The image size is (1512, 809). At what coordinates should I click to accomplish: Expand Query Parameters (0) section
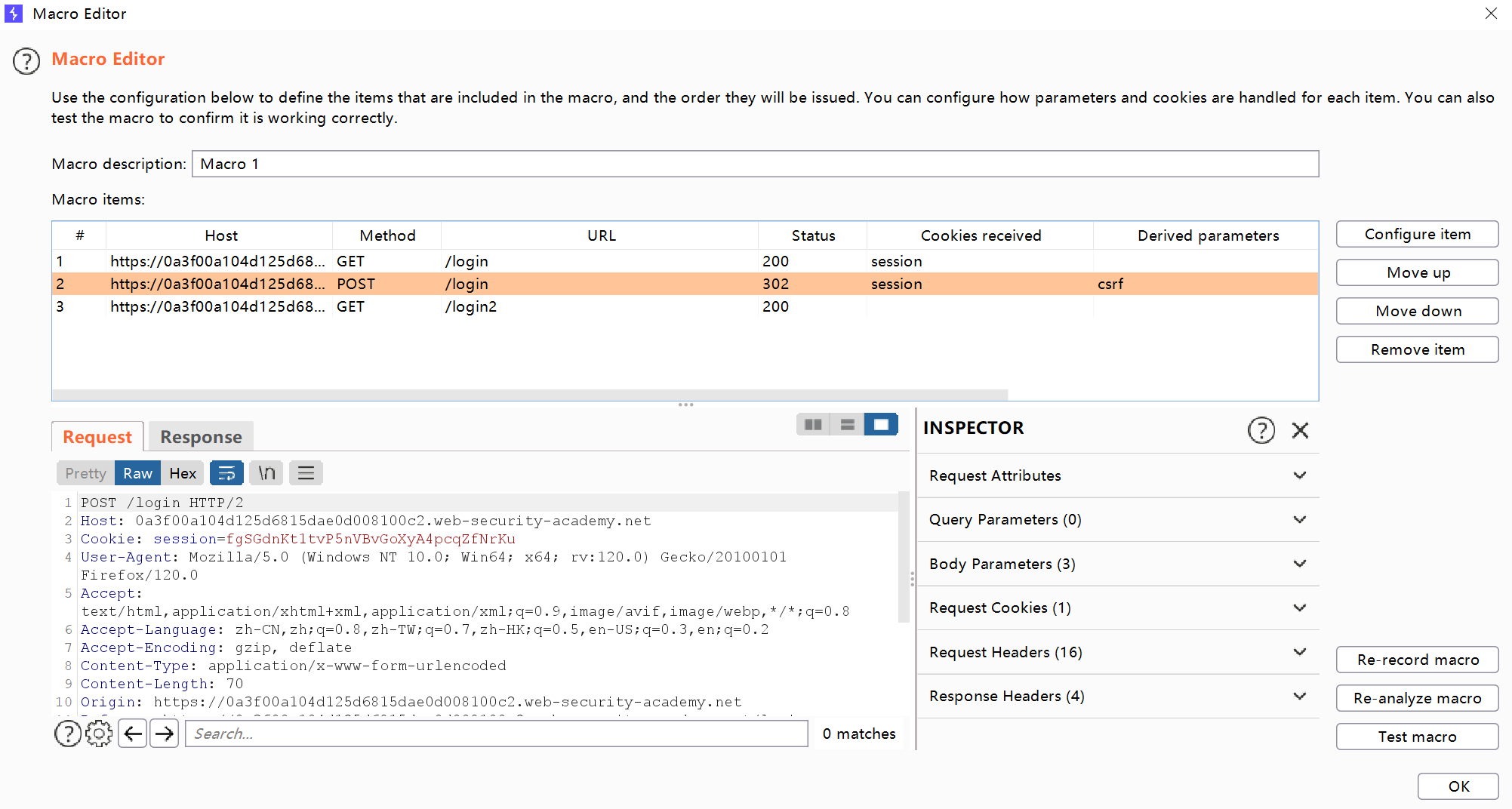click(1118, 520)
